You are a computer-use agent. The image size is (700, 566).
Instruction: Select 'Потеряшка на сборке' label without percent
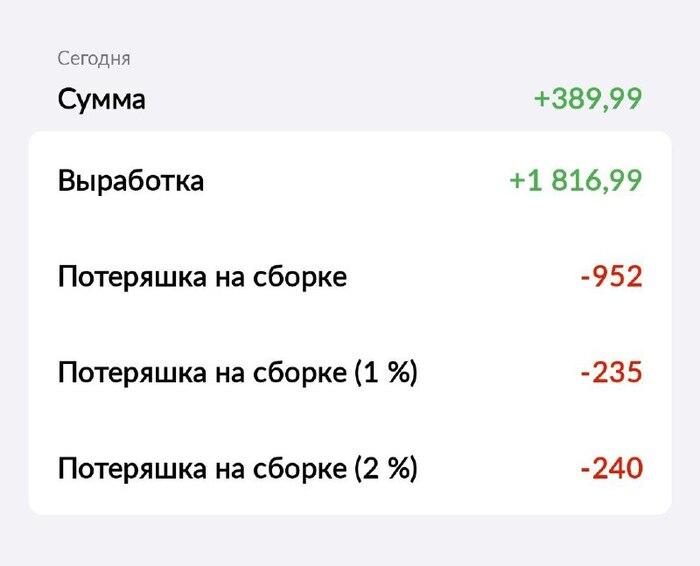pyautogui.click(x=202, y=277)
